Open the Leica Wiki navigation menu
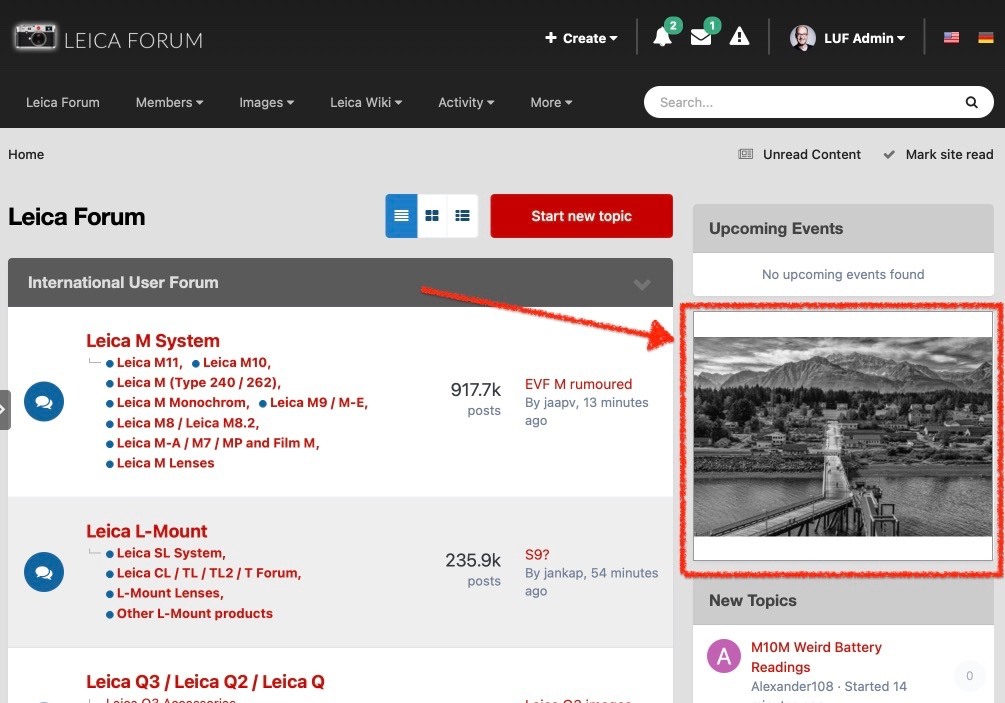Image resolution: width=1005 pixels, height=703 pixels. tap(366, 102)
